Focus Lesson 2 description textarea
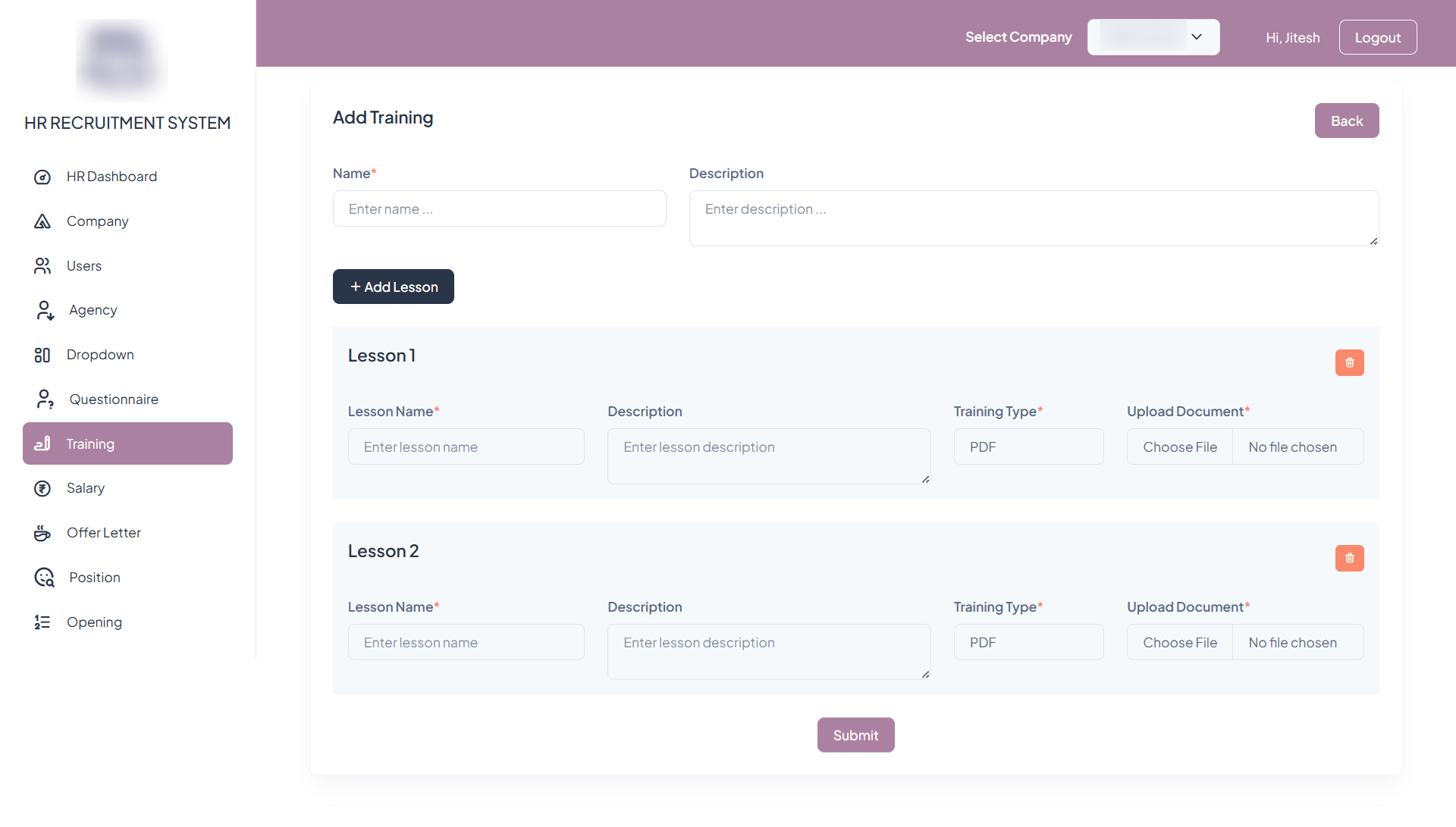This screenshot has height=827, width=1456. [x=769, y=653]
